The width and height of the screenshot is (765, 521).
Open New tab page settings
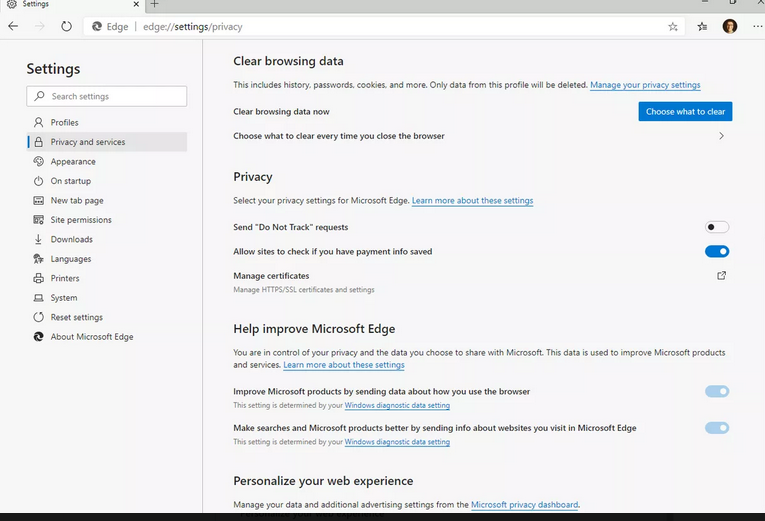click(107, 200)
